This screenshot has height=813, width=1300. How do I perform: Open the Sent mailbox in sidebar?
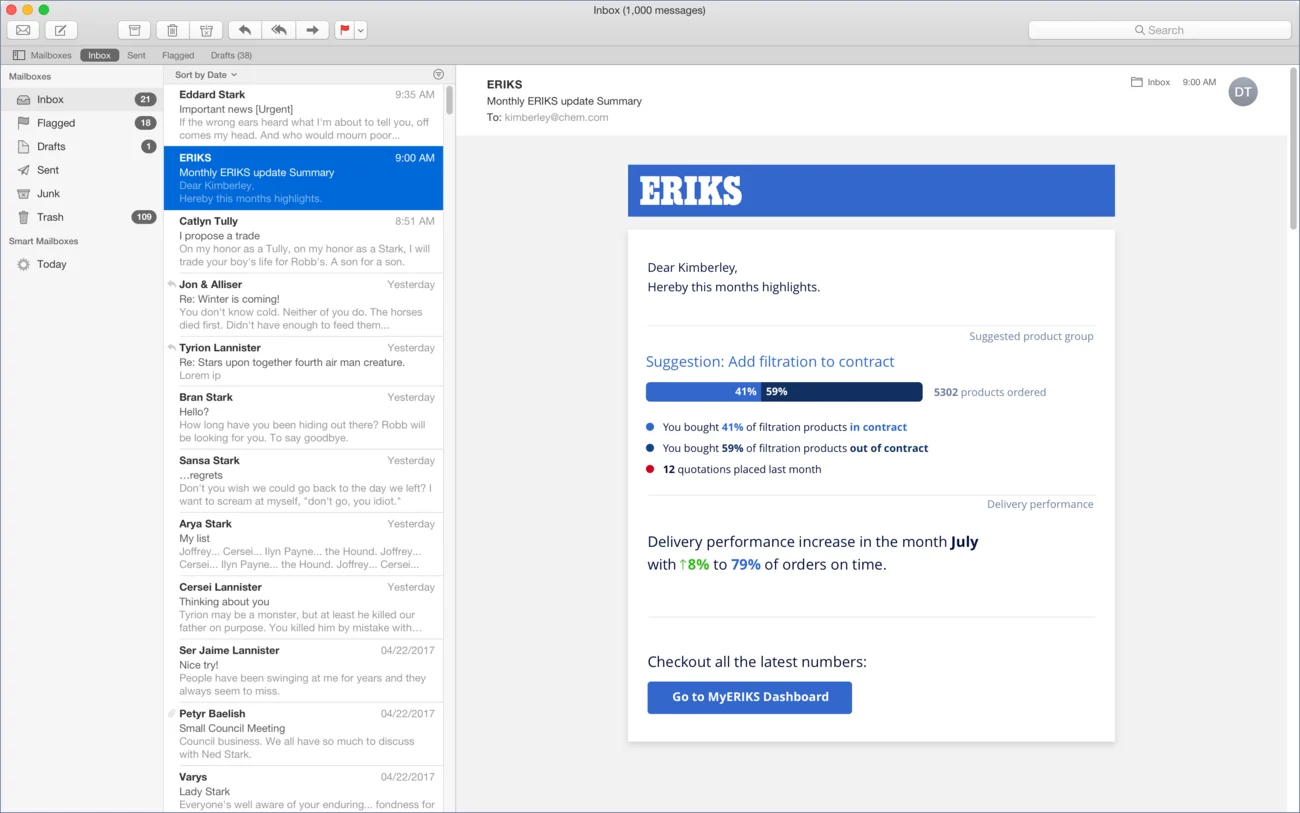point(81,170)
